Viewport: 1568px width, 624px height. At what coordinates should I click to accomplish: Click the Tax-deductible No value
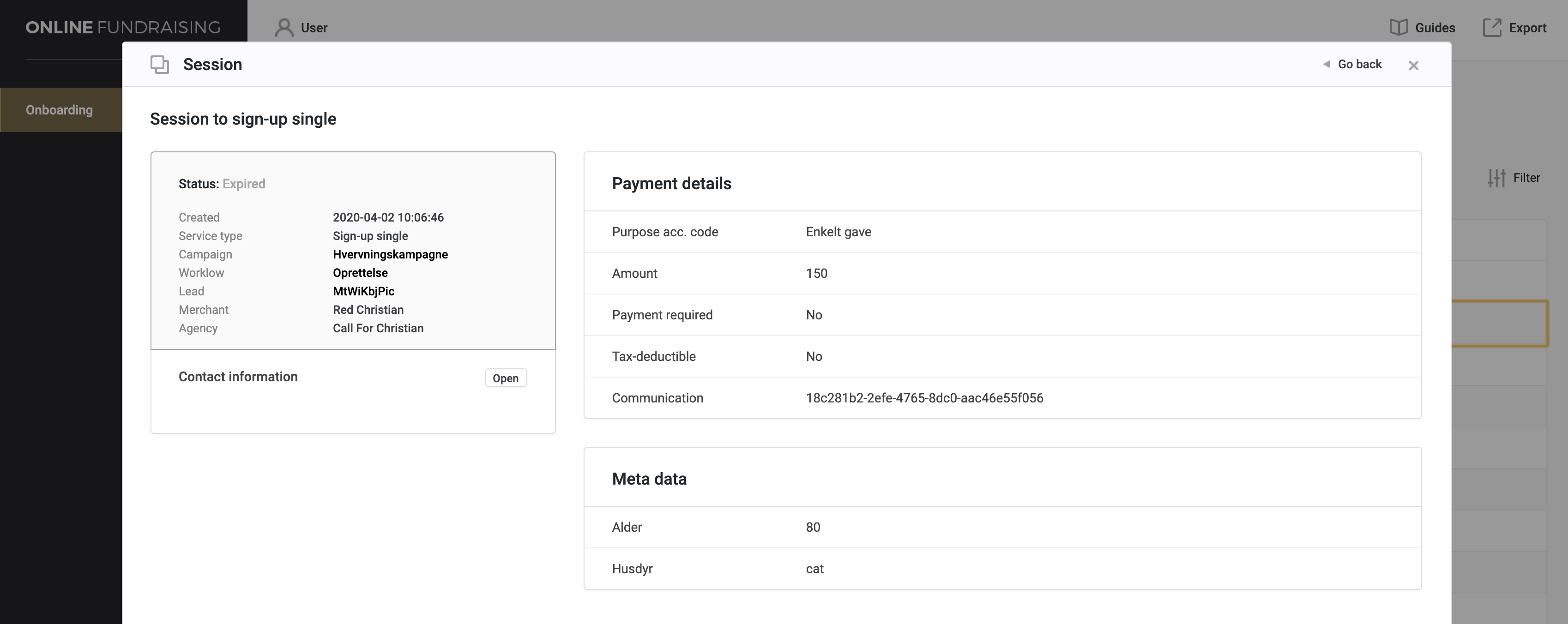814,356
